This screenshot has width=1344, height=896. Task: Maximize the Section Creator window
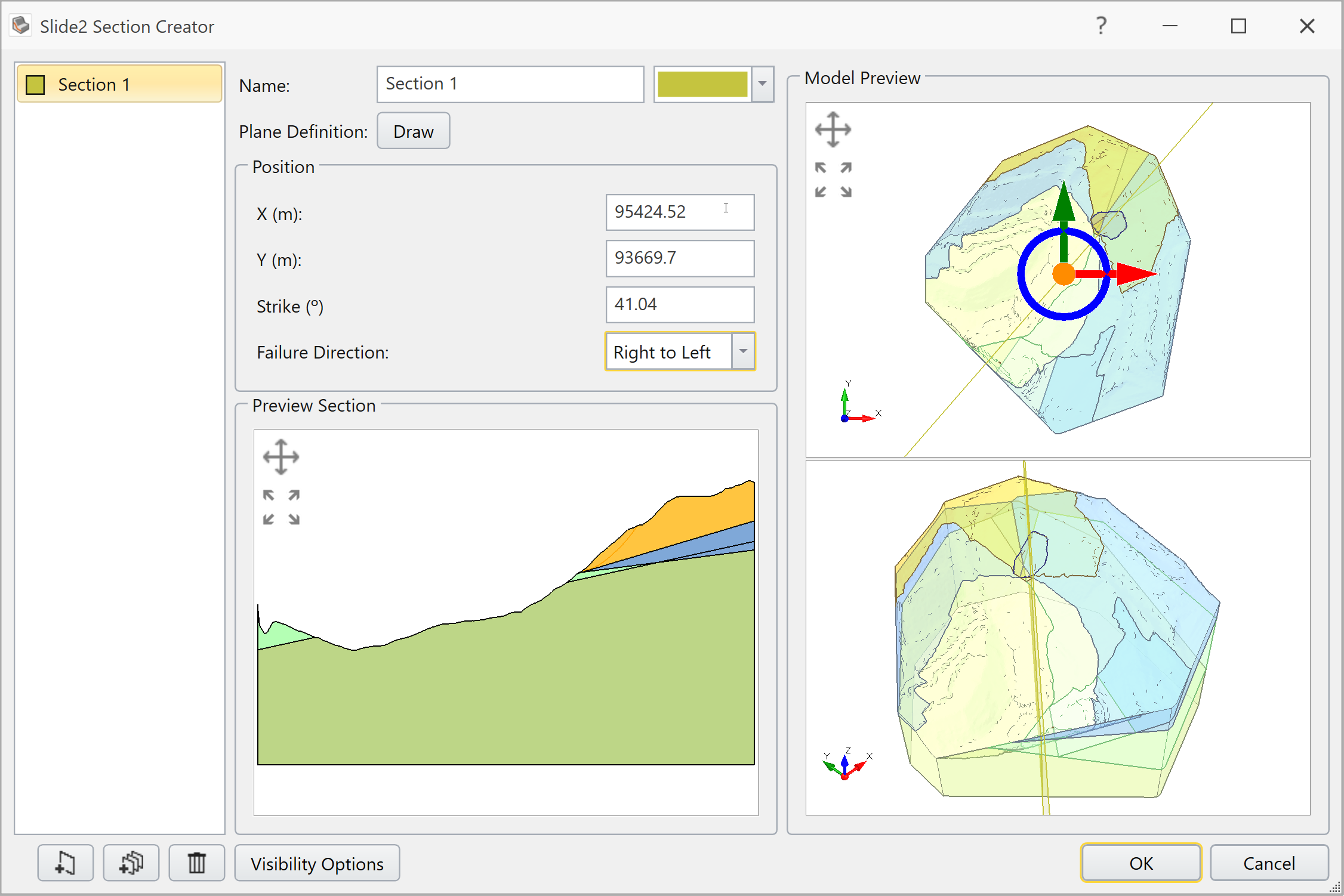pos(1238,26)
